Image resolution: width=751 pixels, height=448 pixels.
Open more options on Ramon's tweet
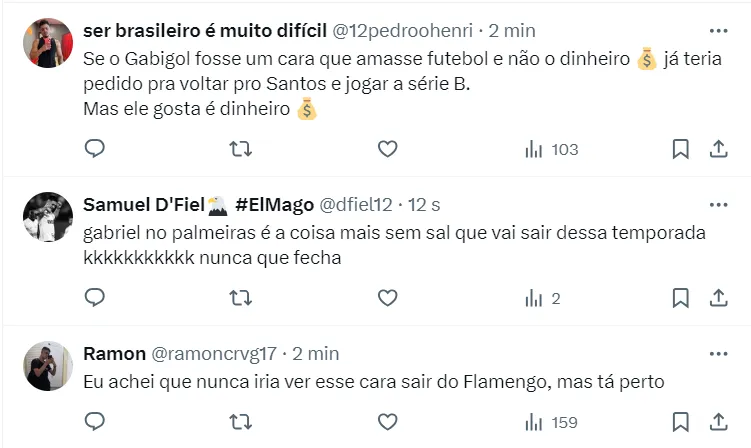[718, 353]
